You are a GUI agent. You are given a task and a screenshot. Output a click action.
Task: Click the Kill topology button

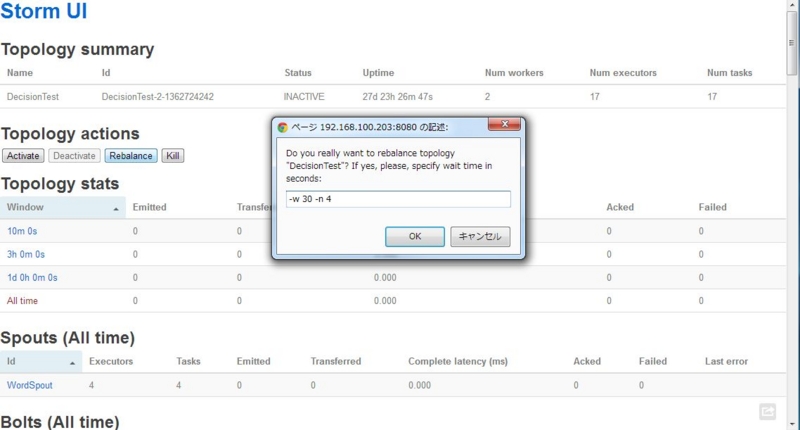tap(173, 156)
